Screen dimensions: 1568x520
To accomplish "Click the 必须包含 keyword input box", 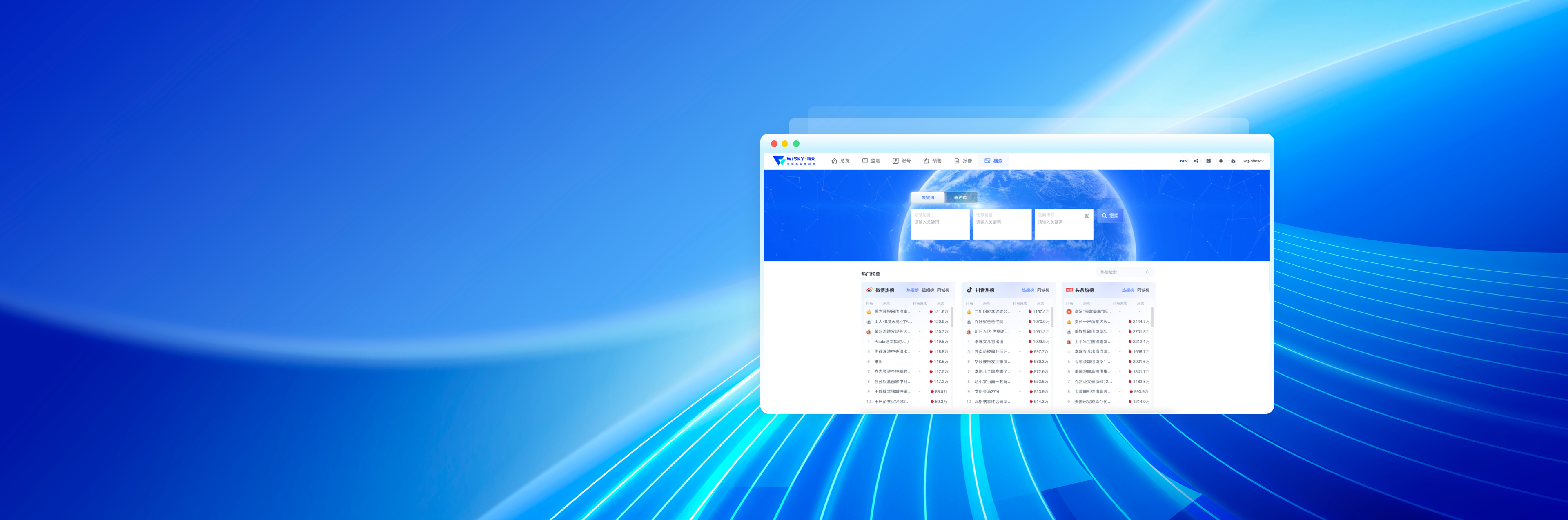I will coord(940,224).
